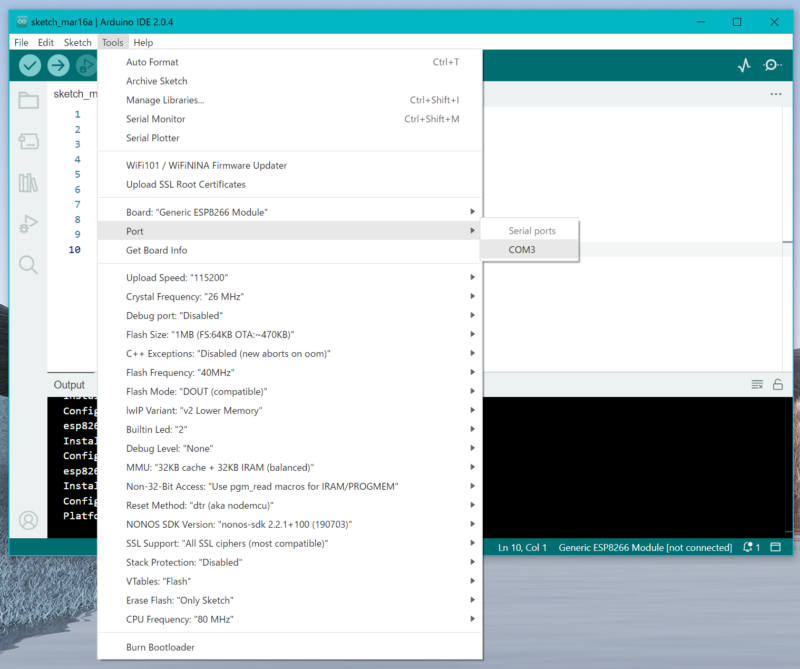800x669 pixels.
Task: Upload the sketch using the arrow icon
Action: (x=58, y=65)
